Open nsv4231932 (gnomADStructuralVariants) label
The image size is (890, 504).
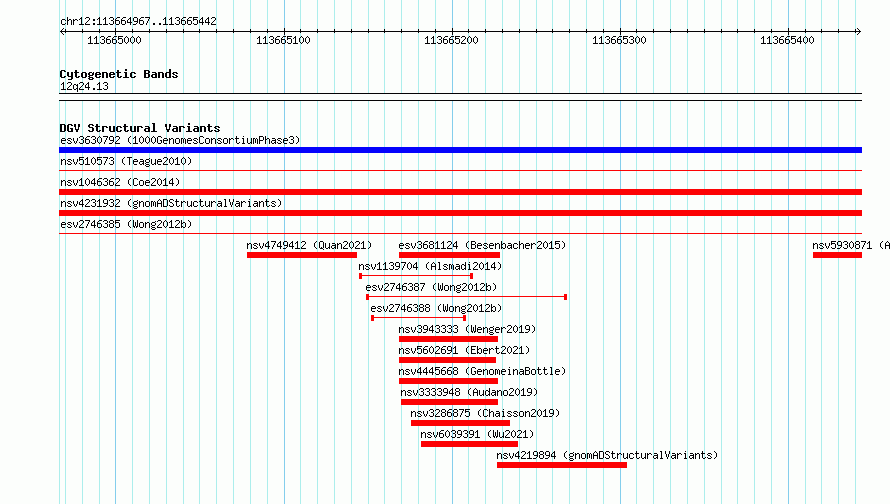point(171,203)
